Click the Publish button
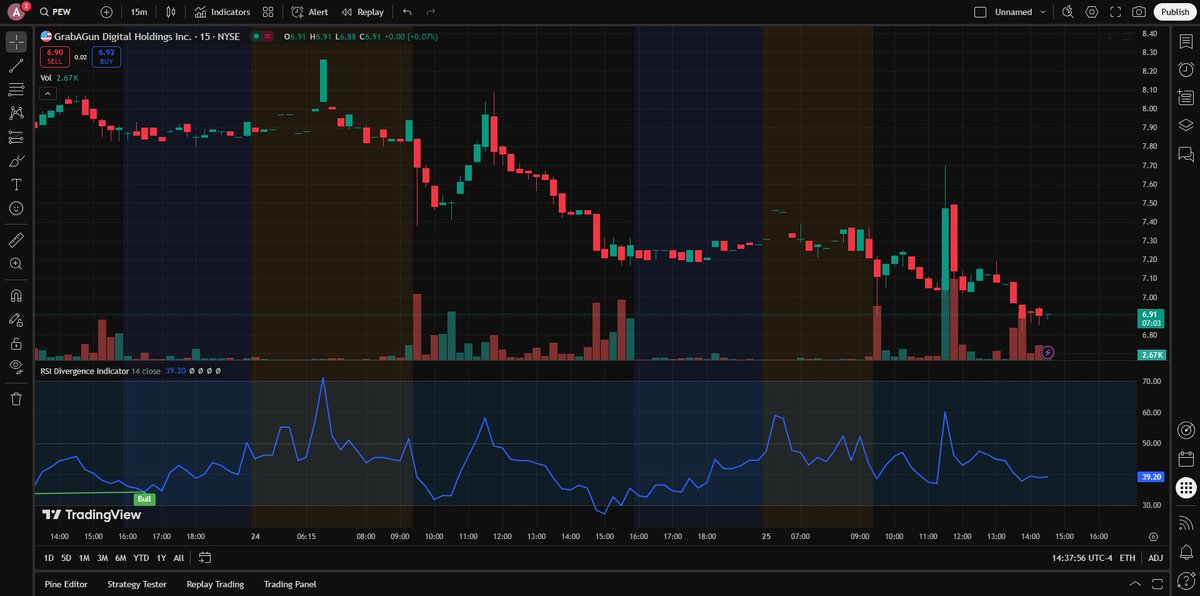 (x=1174, y=12)
